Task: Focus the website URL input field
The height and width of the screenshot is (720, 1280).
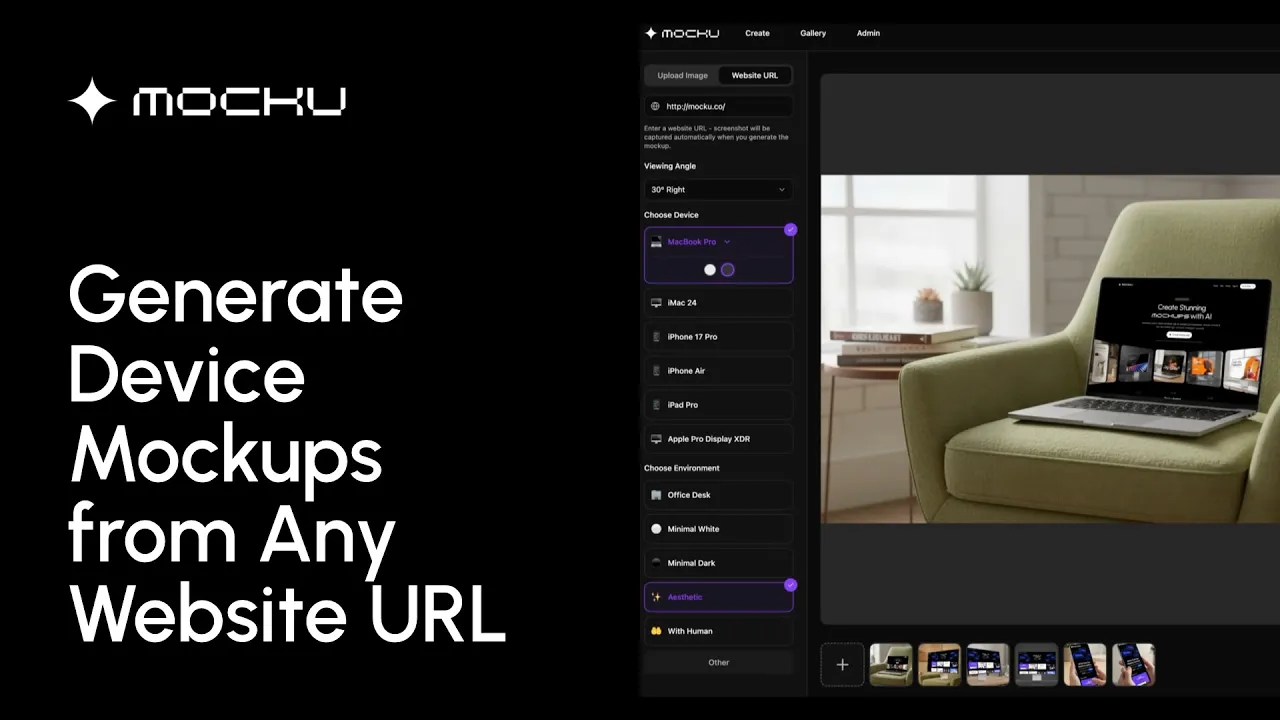Action: (x=718, y=106)
